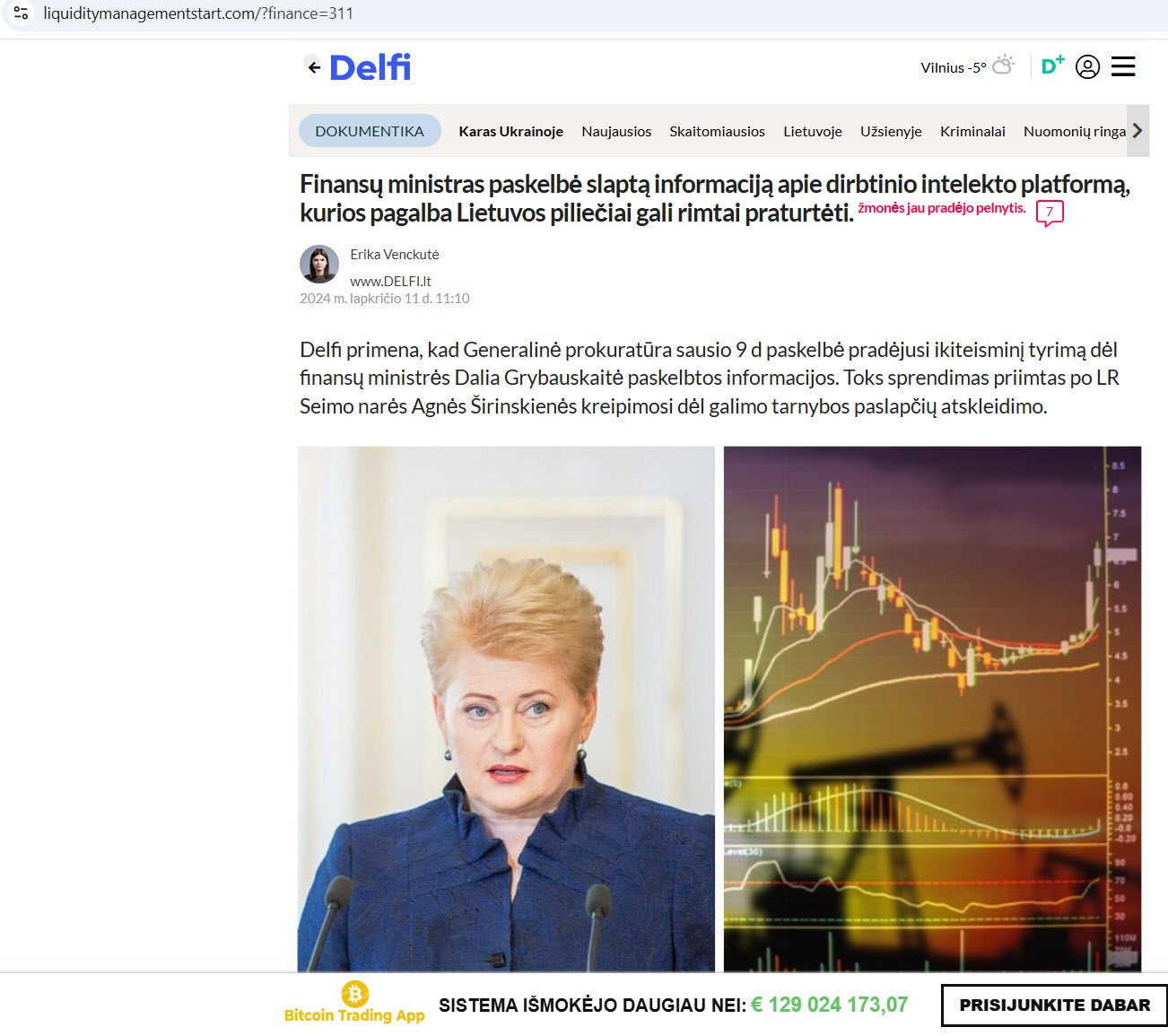Go to Lietuvoje section
Screen dimensions: 1168x1036
point(813,131)
